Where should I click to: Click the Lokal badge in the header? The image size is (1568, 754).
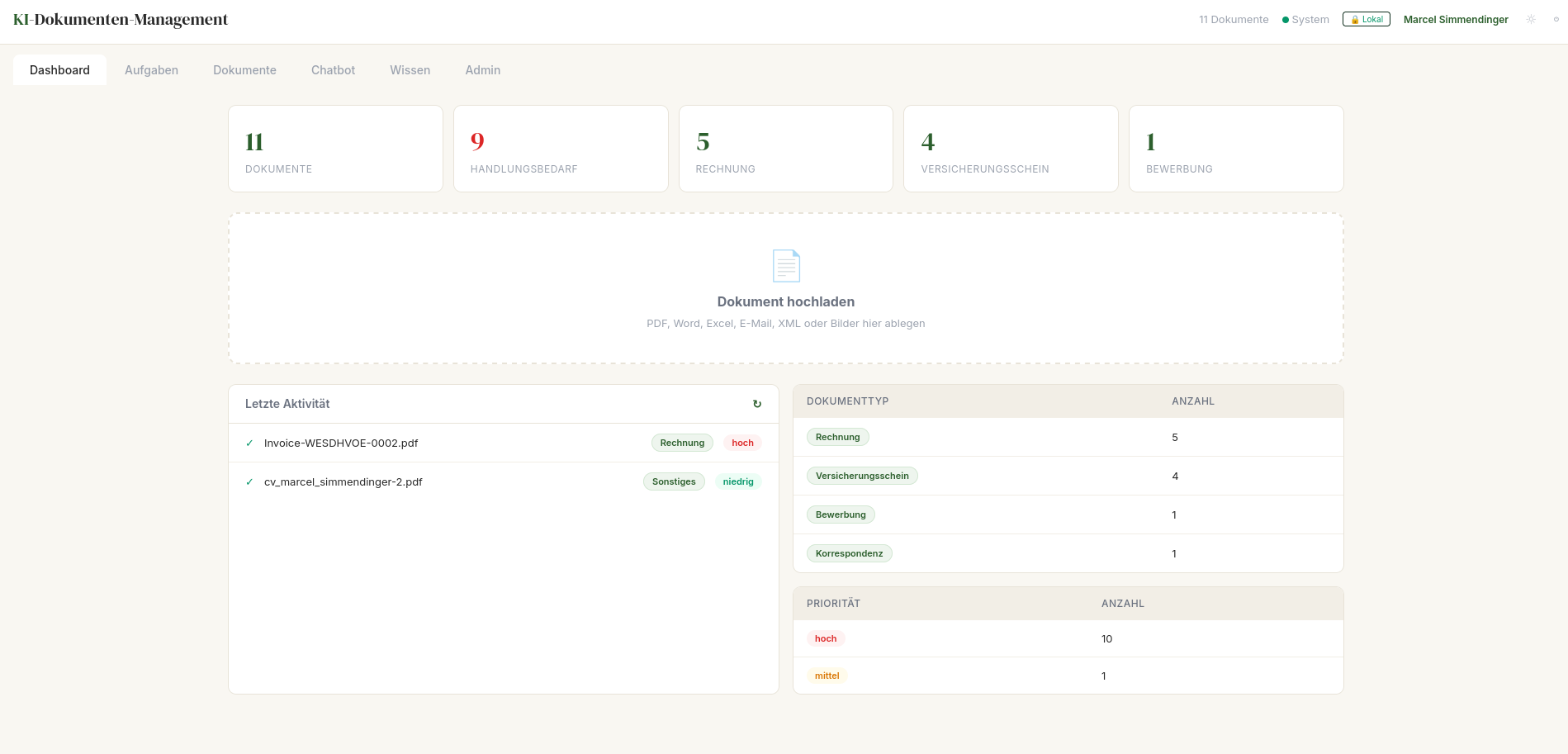(1366, 18)
